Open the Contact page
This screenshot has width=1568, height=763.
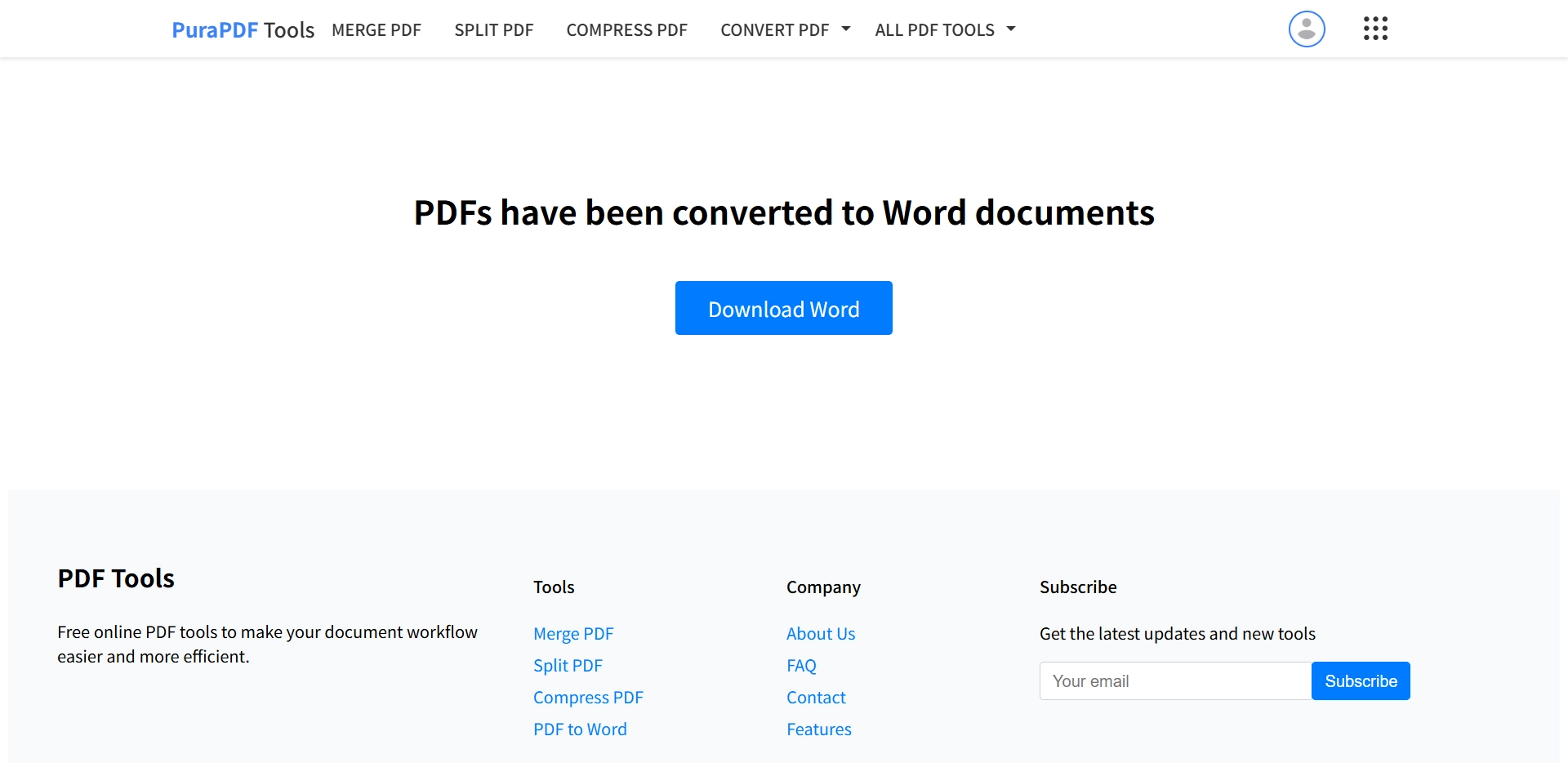coord(816,697)
